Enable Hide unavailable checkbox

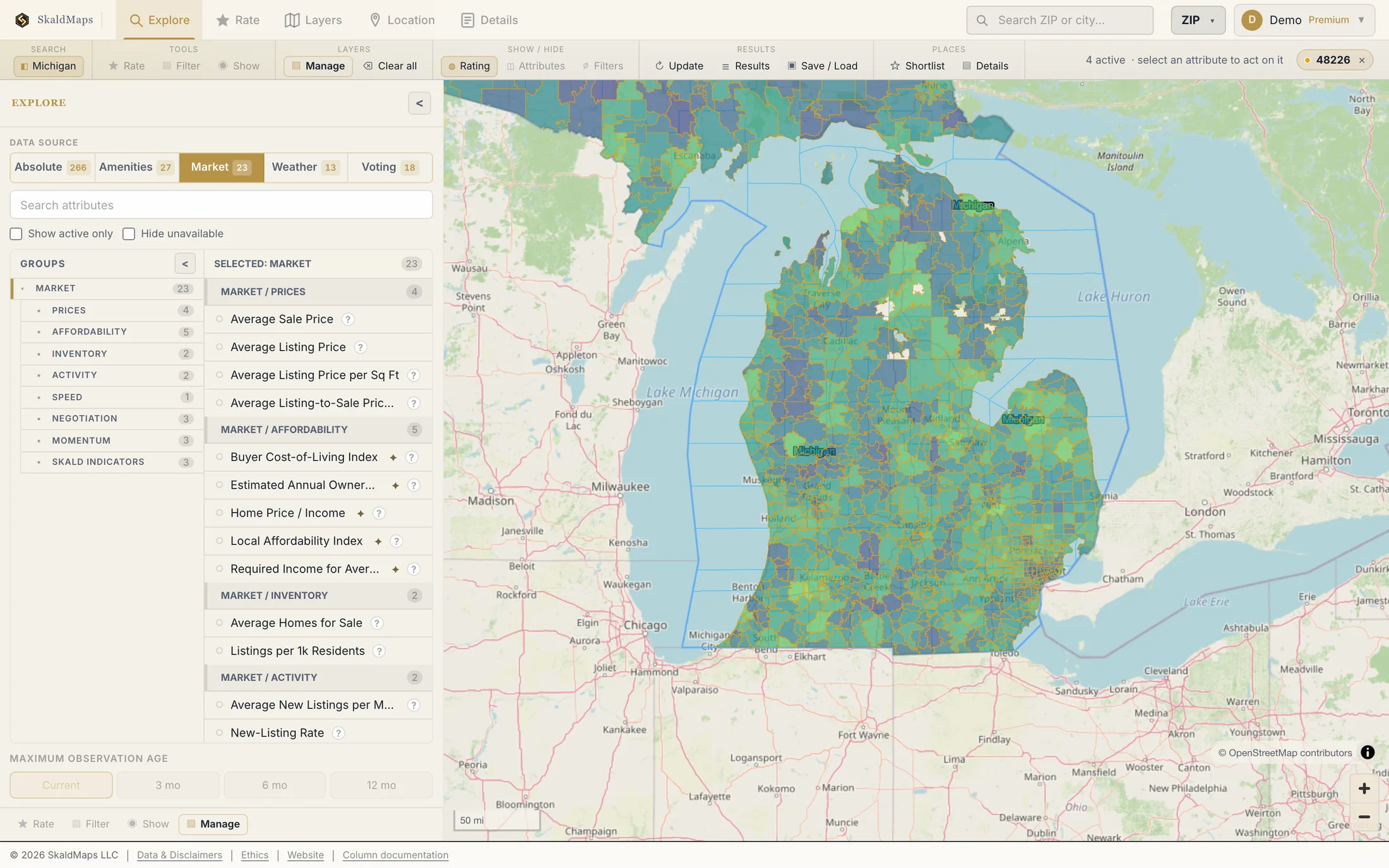129,234
